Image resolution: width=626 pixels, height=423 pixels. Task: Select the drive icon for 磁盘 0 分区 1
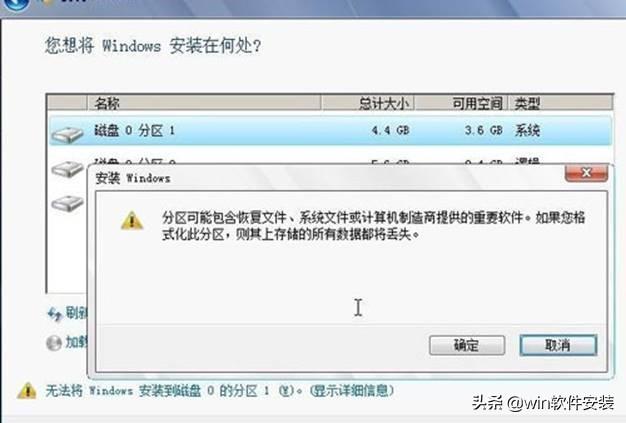[x=67, y=134]
